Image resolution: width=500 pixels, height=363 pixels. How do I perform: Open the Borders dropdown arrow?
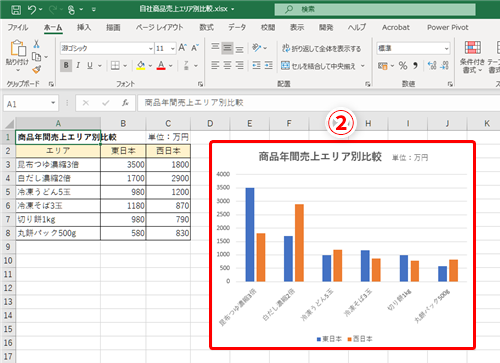click(x=125, y=66)
